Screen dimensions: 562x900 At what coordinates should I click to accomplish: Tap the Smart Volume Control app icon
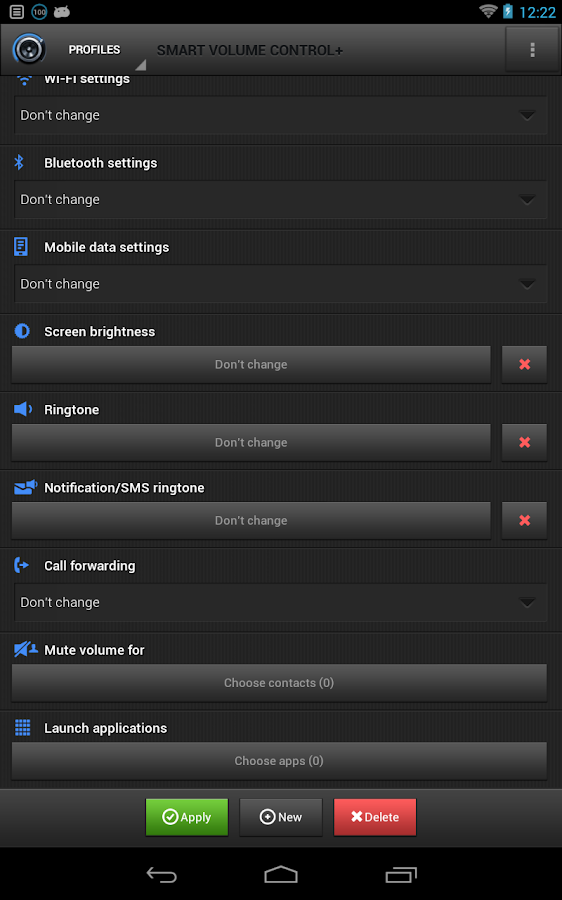(29, 49)
